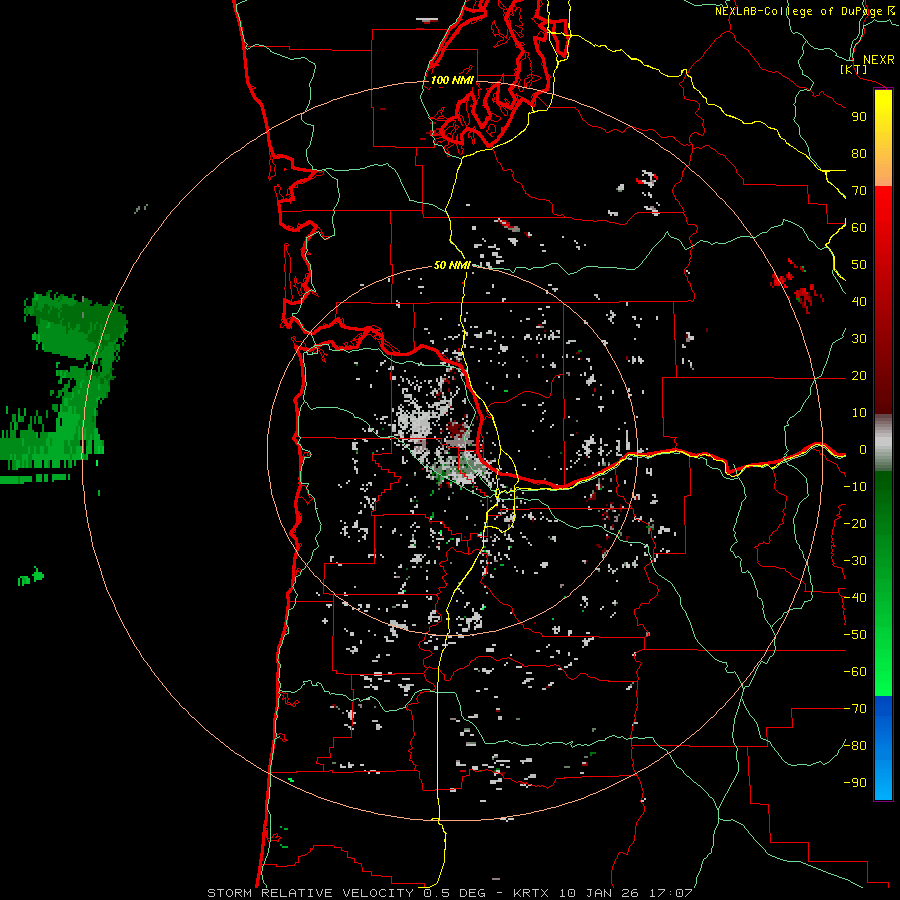Click the 30 value on velocity scale

[x=859, y=339]
